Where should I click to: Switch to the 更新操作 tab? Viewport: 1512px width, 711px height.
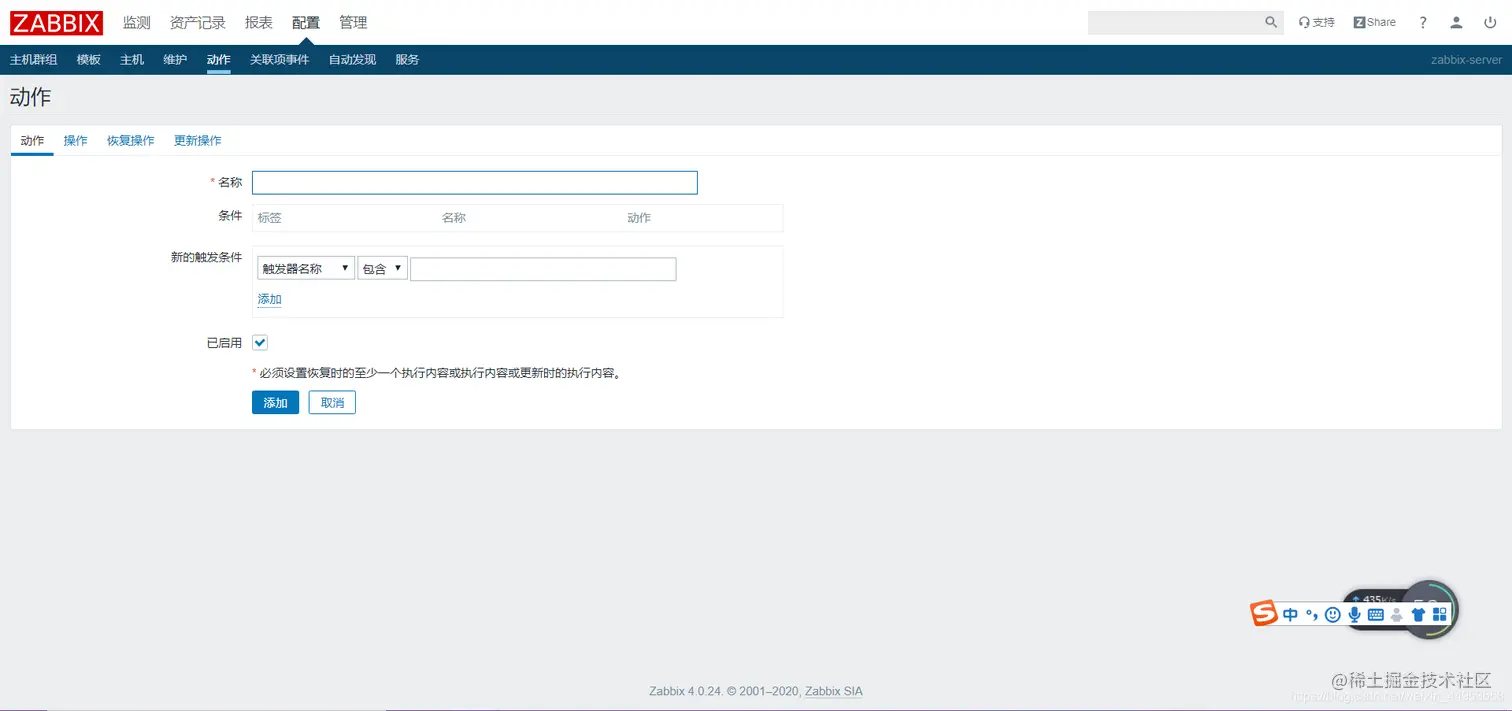197,141
